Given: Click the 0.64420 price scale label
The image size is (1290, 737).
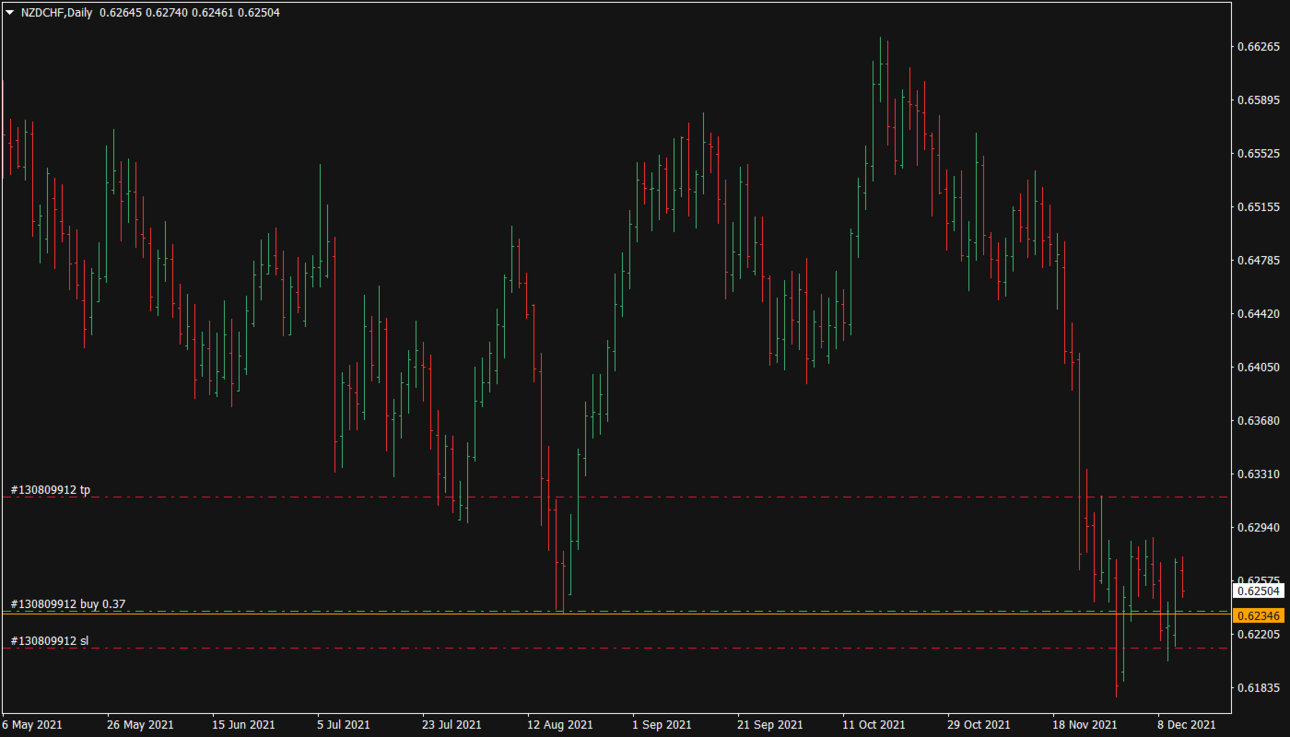Looking at the screenshot, I should coord(1259,314).
